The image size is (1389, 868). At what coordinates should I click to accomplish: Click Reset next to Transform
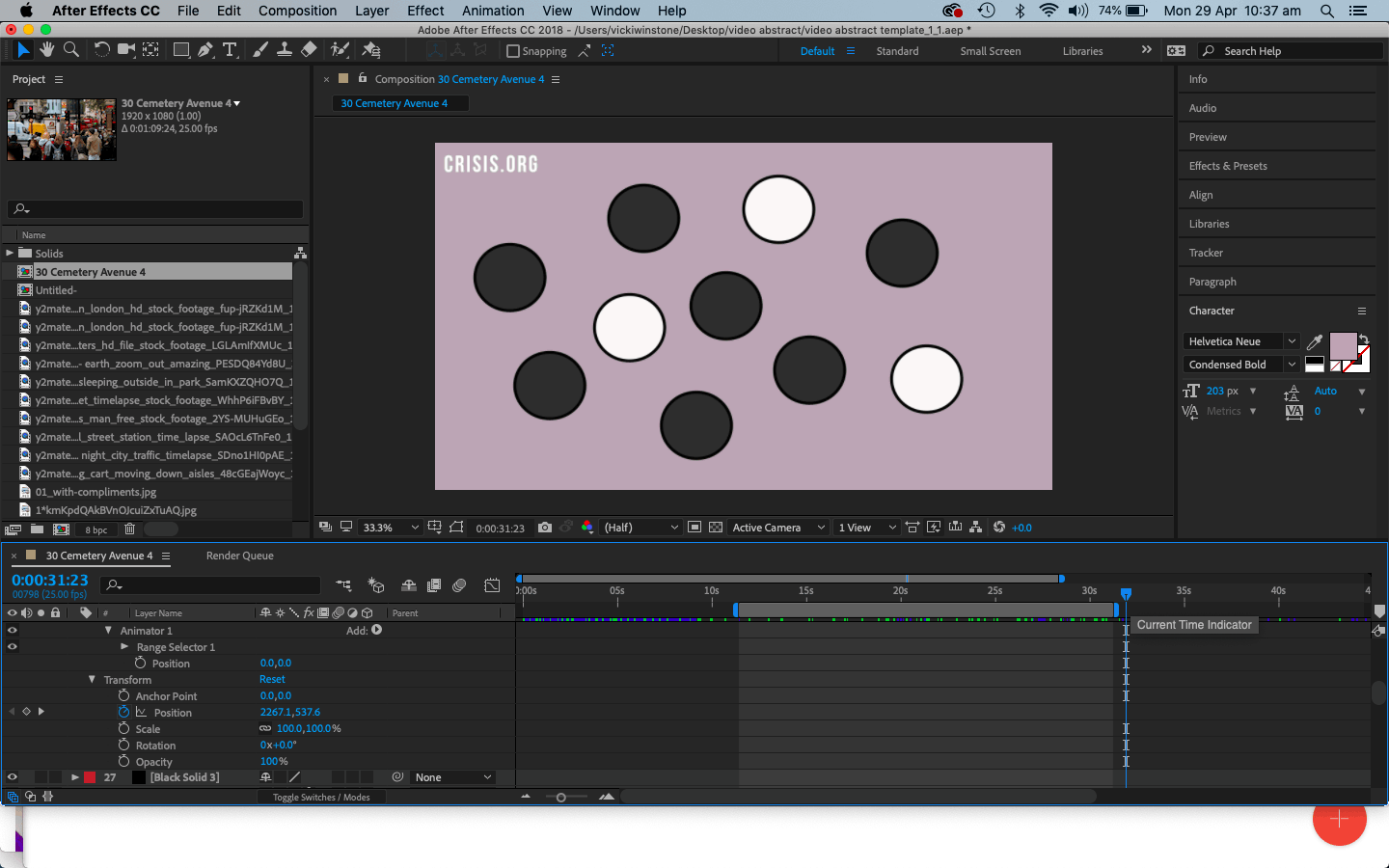(272, 679)
